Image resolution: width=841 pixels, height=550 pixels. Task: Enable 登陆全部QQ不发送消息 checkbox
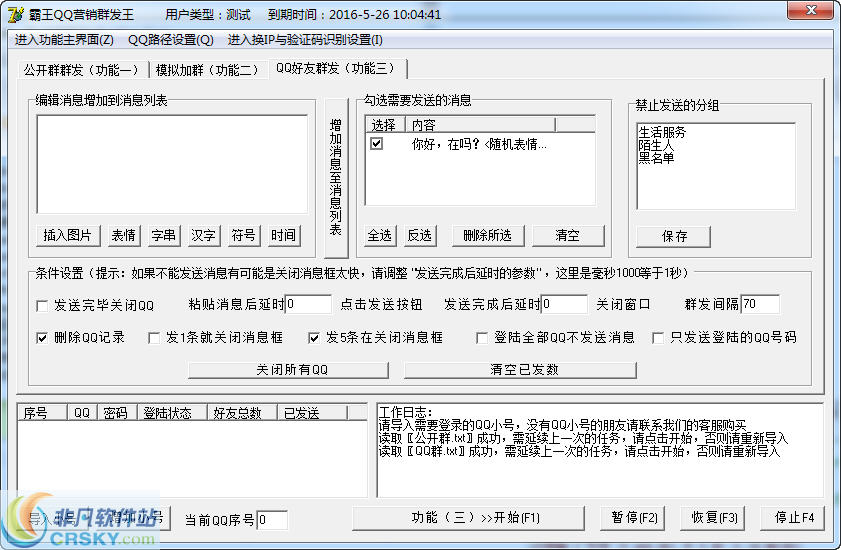482,338
